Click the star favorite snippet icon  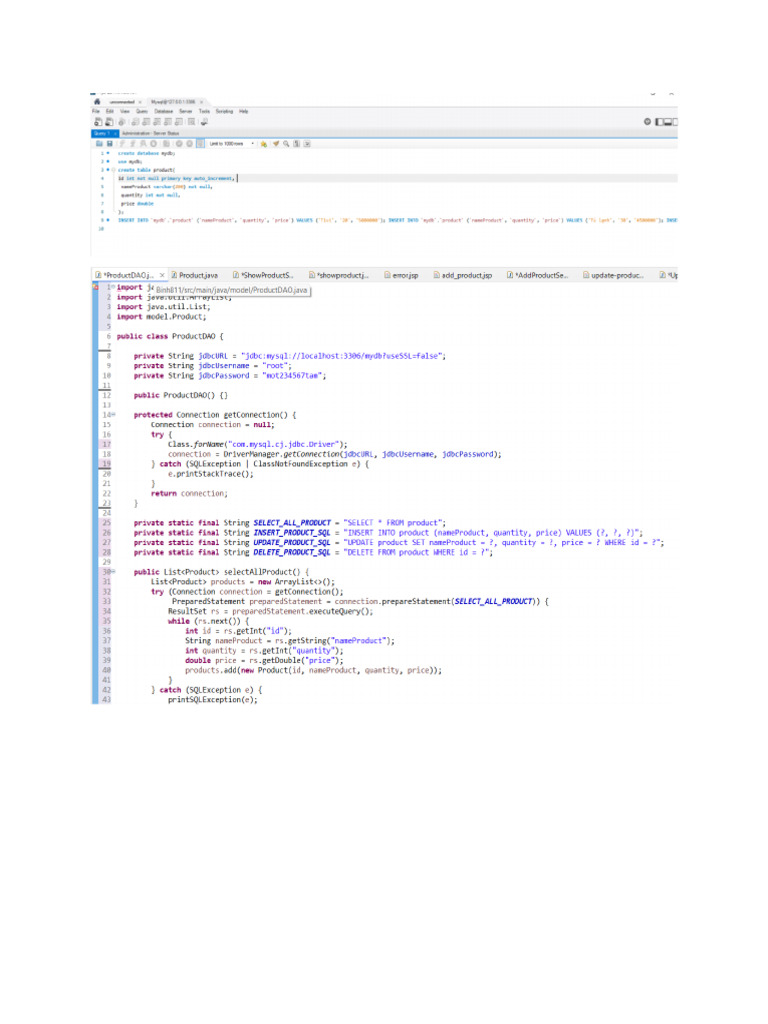click(x=262, y=143)
